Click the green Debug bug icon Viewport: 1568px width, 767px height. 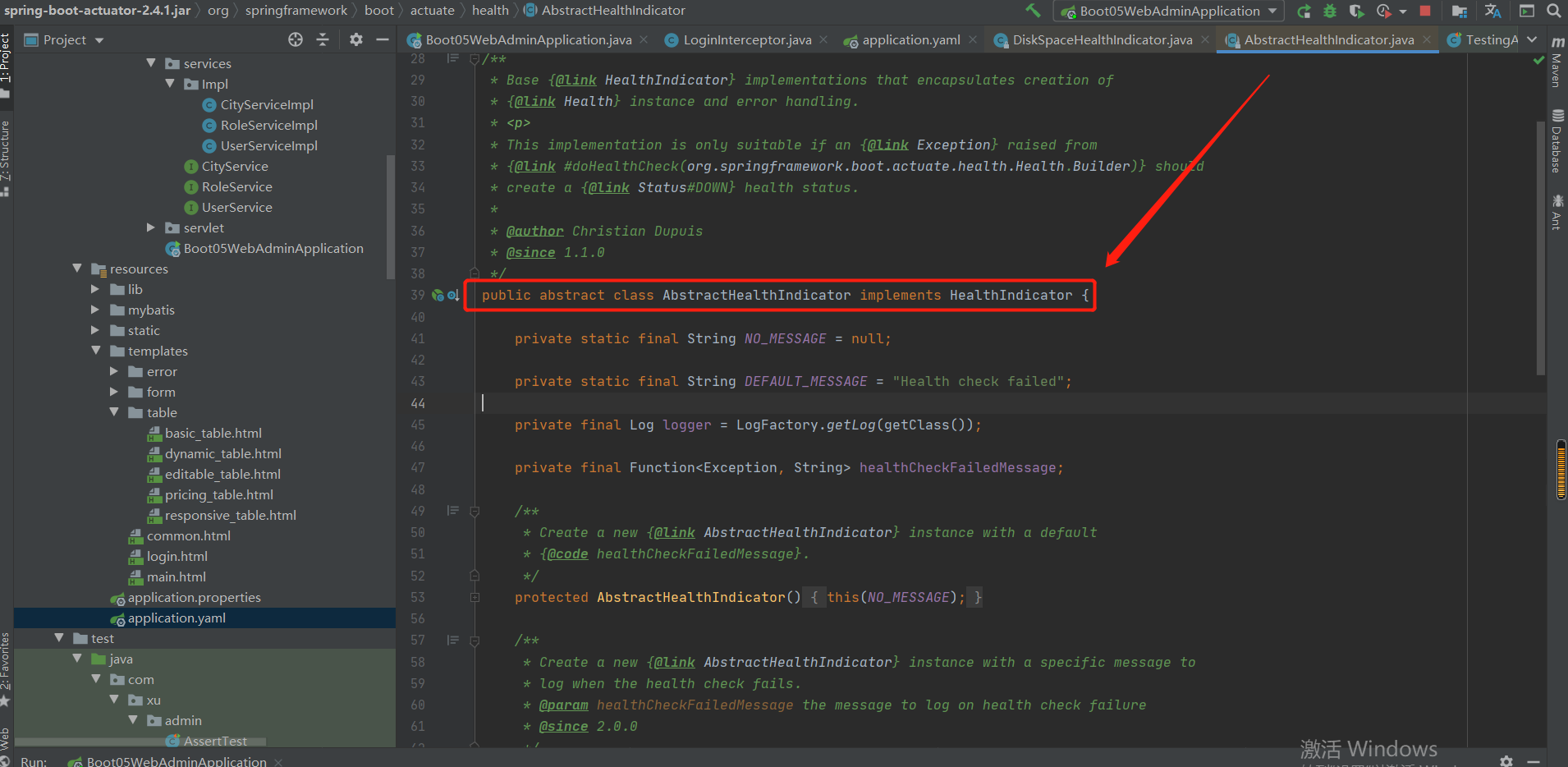(1330, 11)
